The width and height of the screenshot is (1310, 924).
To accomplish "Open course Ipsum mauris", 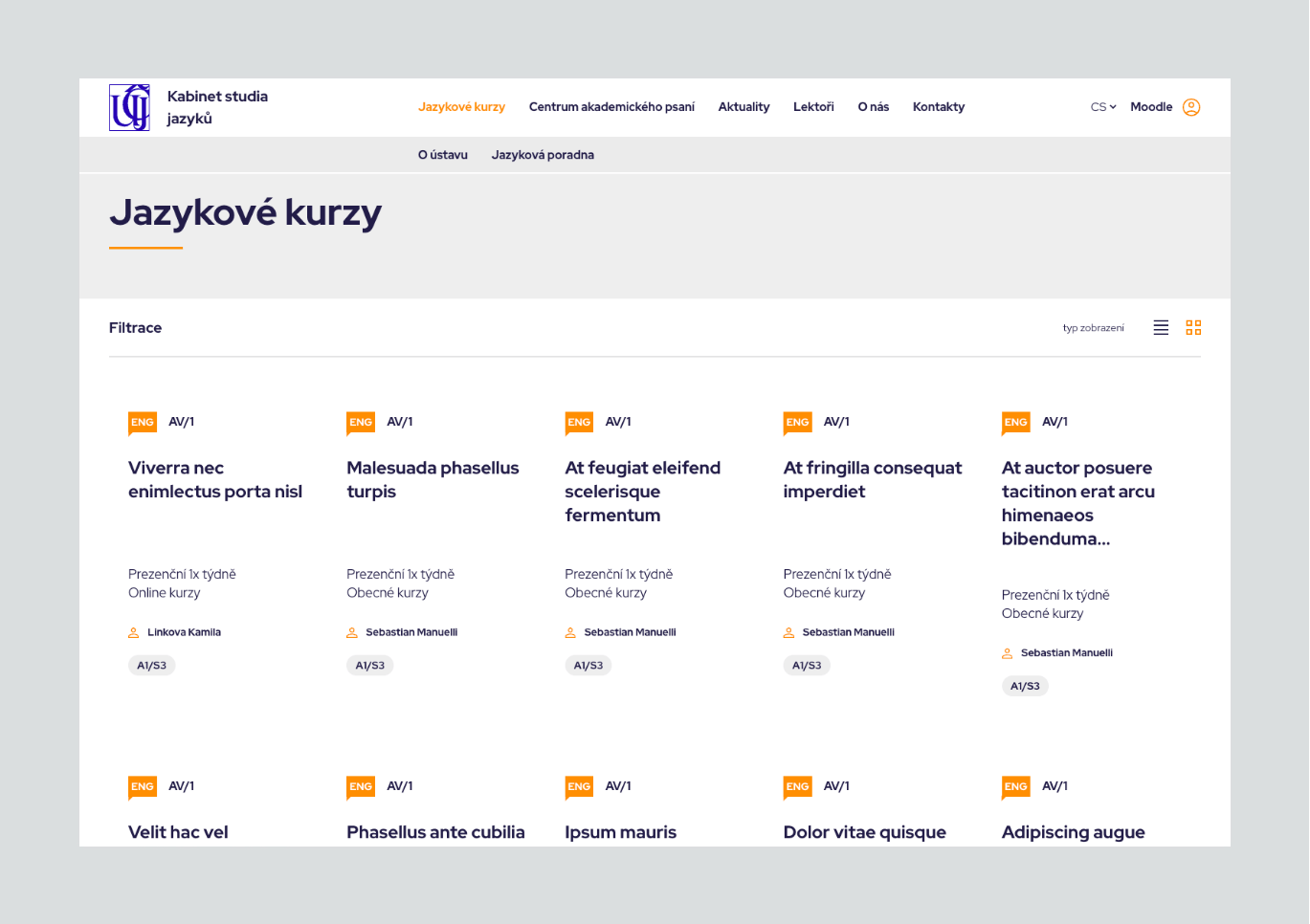I will coord(621,832).
